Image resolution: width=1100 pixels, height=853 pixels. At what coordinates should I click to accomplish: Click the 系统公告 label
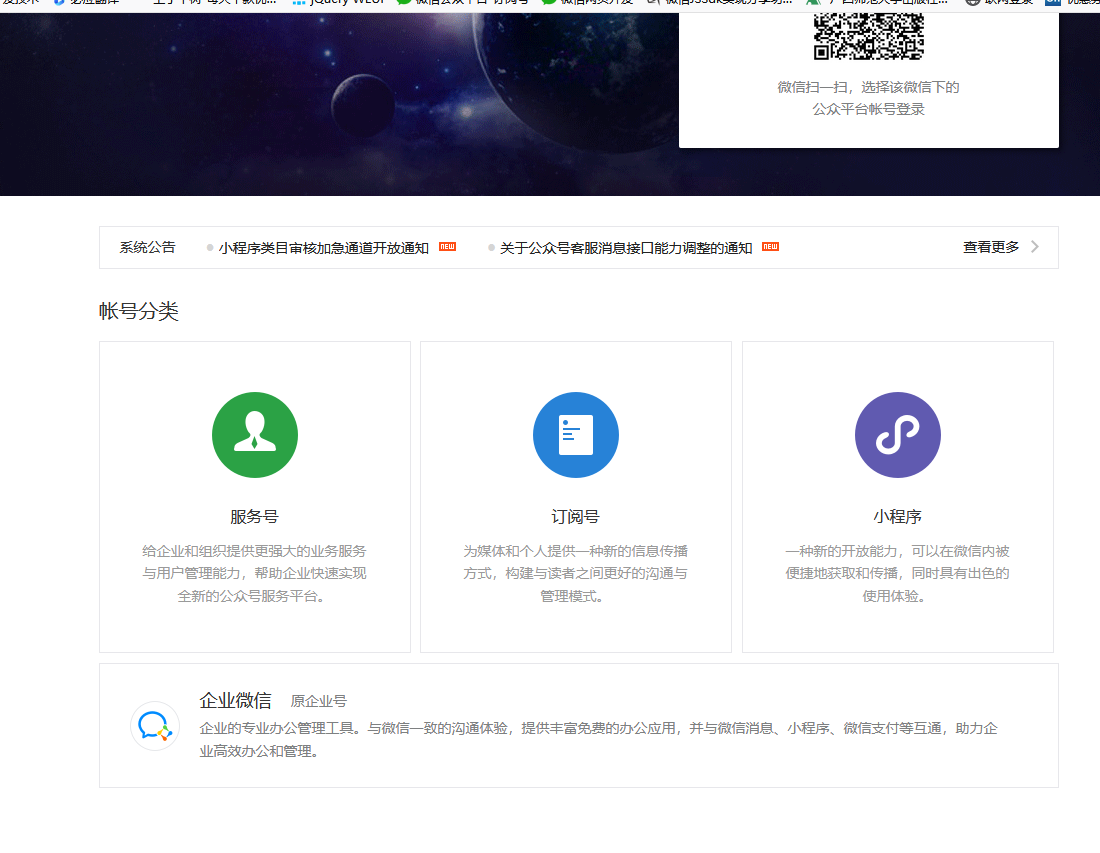[147, 247]
